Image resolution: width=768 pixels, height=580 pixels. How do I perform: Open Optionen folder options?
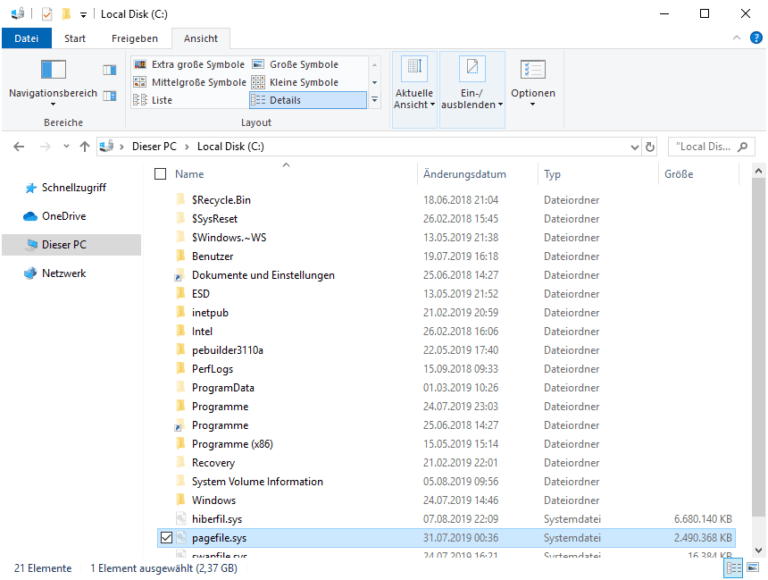coord(533,83)
